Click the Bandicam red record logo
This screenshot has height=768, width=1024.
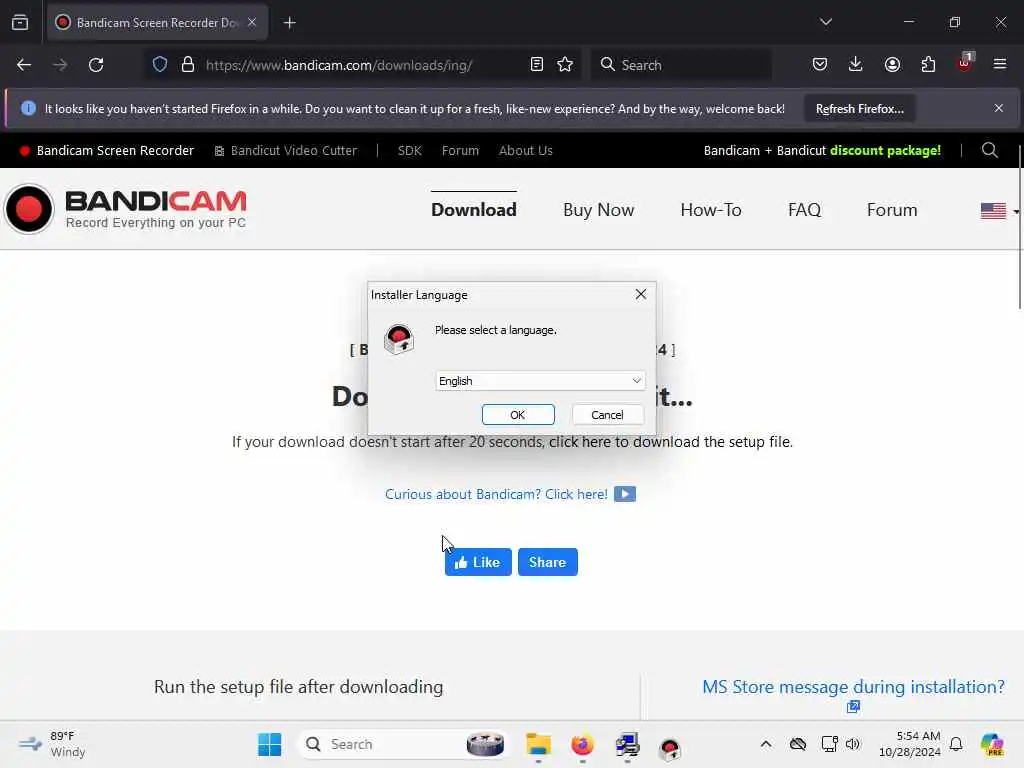click(28, 209)
